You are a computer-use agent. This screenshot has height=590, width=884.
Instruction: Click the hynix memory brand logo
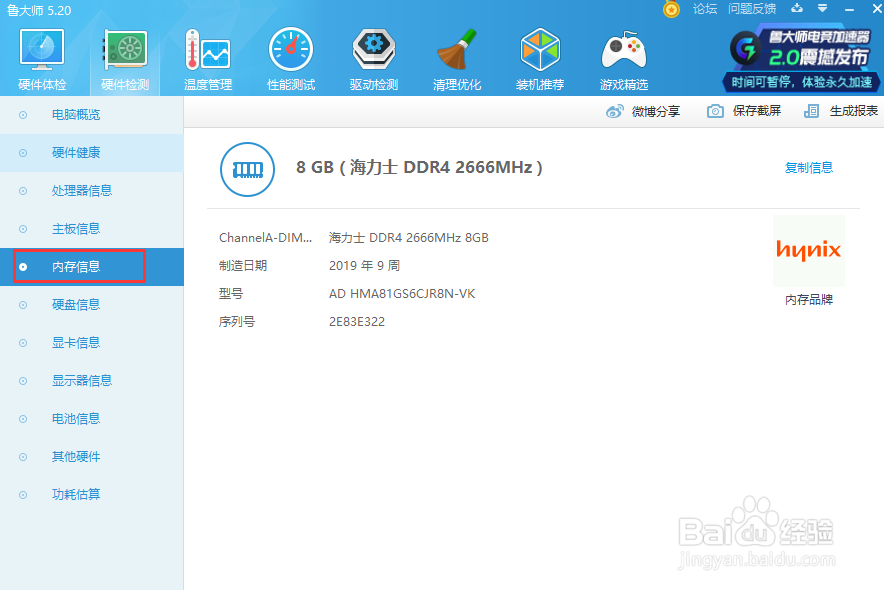(808, 251)
